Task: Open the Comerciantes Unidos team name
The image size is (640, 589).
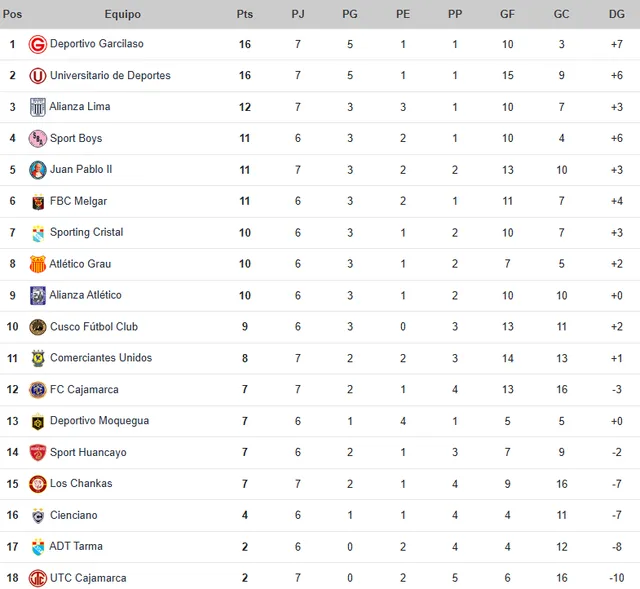Action: point(101,358)
